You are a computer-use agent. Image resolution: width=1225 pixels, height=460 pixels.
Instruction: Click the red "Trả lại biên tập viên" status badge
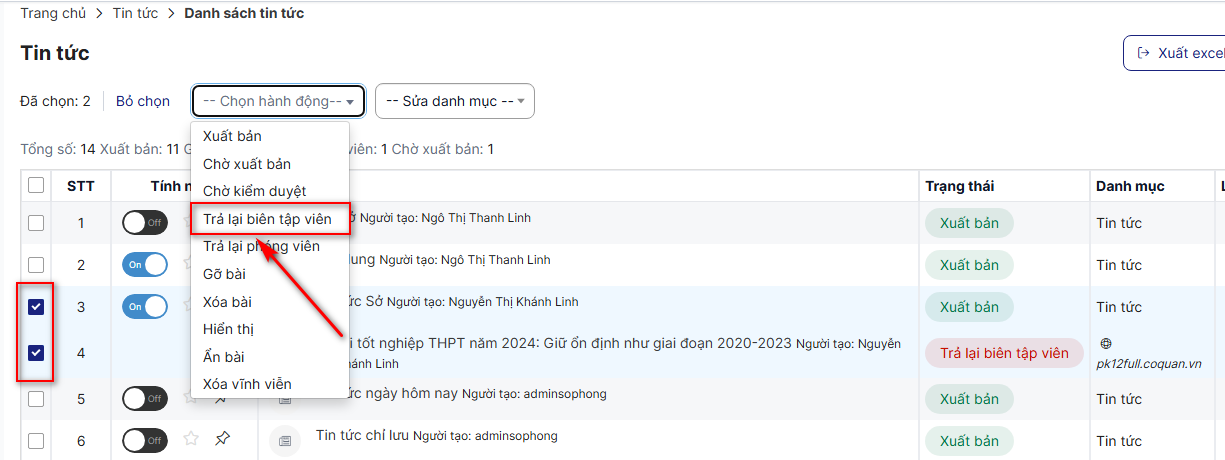(1004, 353)
